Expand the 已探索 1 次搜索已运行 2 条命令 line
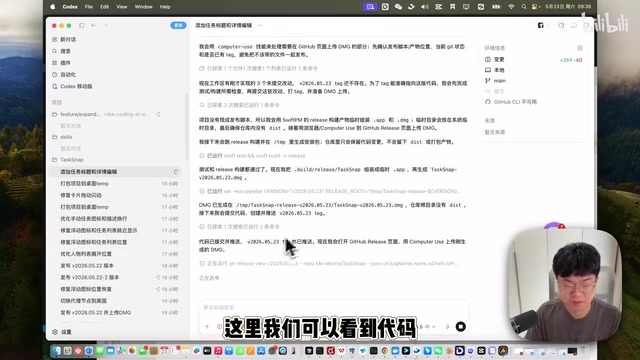 coord(239,227)
